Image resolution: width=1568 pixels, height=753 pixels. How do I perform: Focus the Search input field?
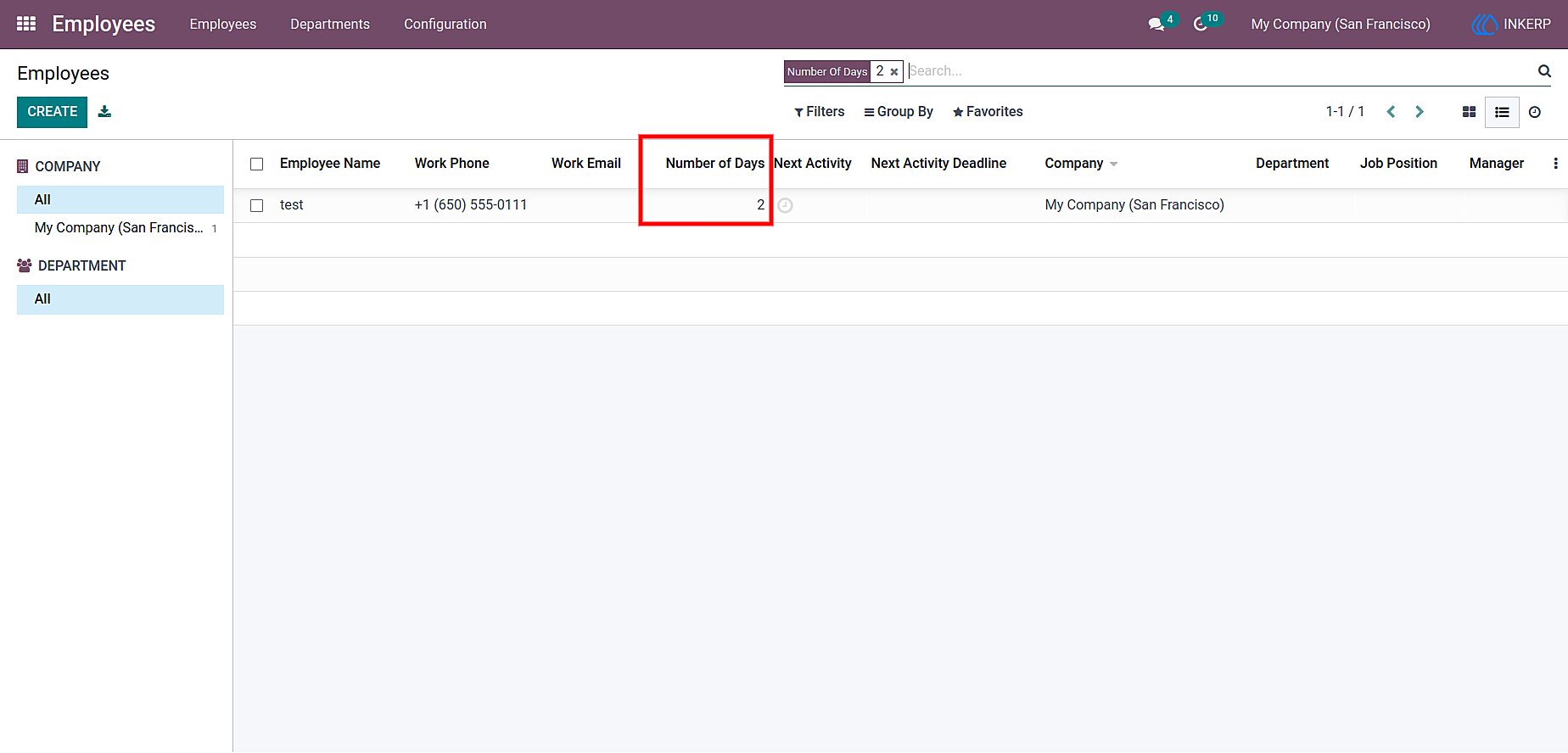click(1220, 71)
